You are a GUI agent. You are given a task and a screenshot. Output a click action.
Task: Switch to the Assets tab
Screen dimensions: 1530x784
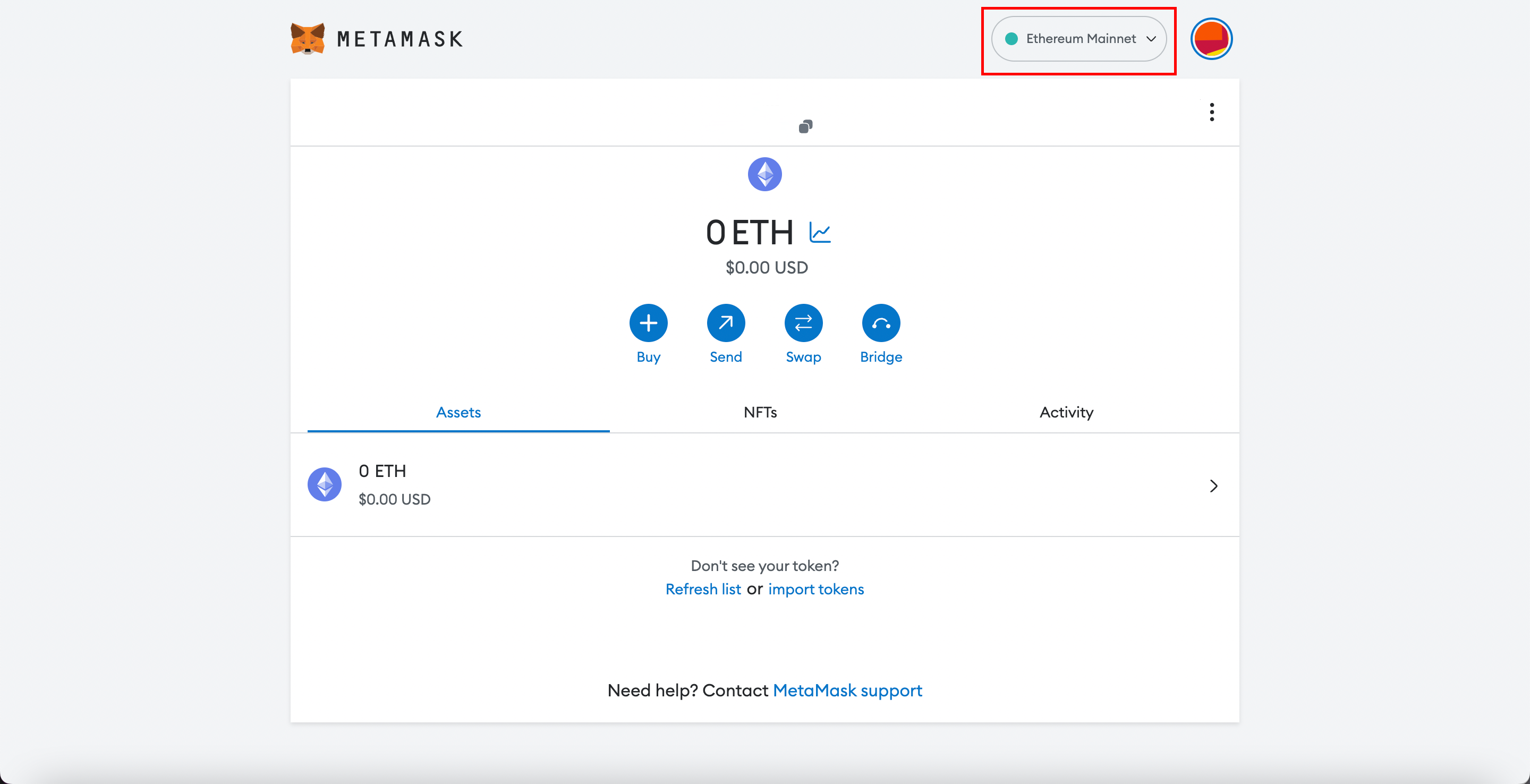pos(458,412)
